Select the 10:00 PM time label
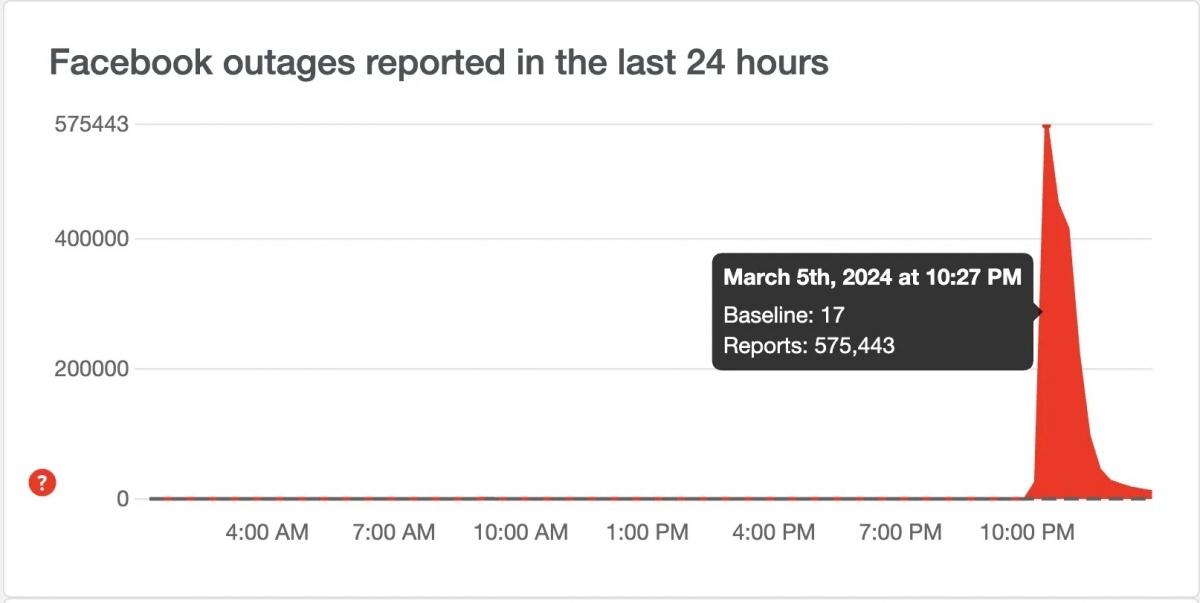Screen dimensions: 1200x603 [1027, 533]
